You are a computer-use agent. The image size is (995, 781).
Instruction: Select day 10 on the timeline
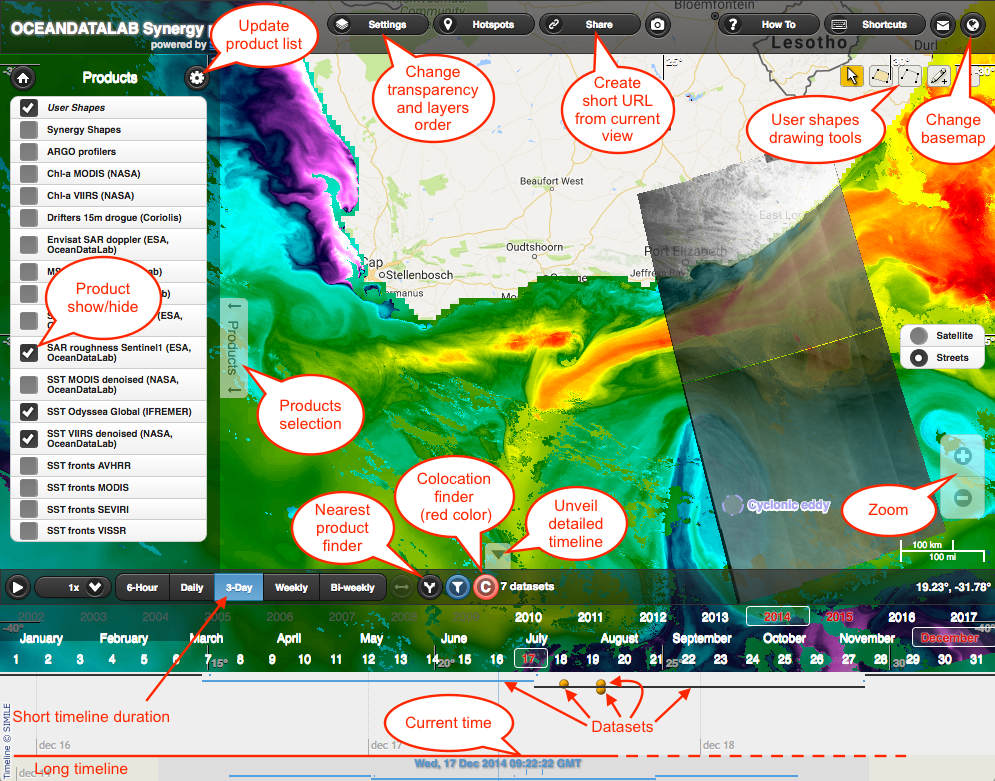305,659
